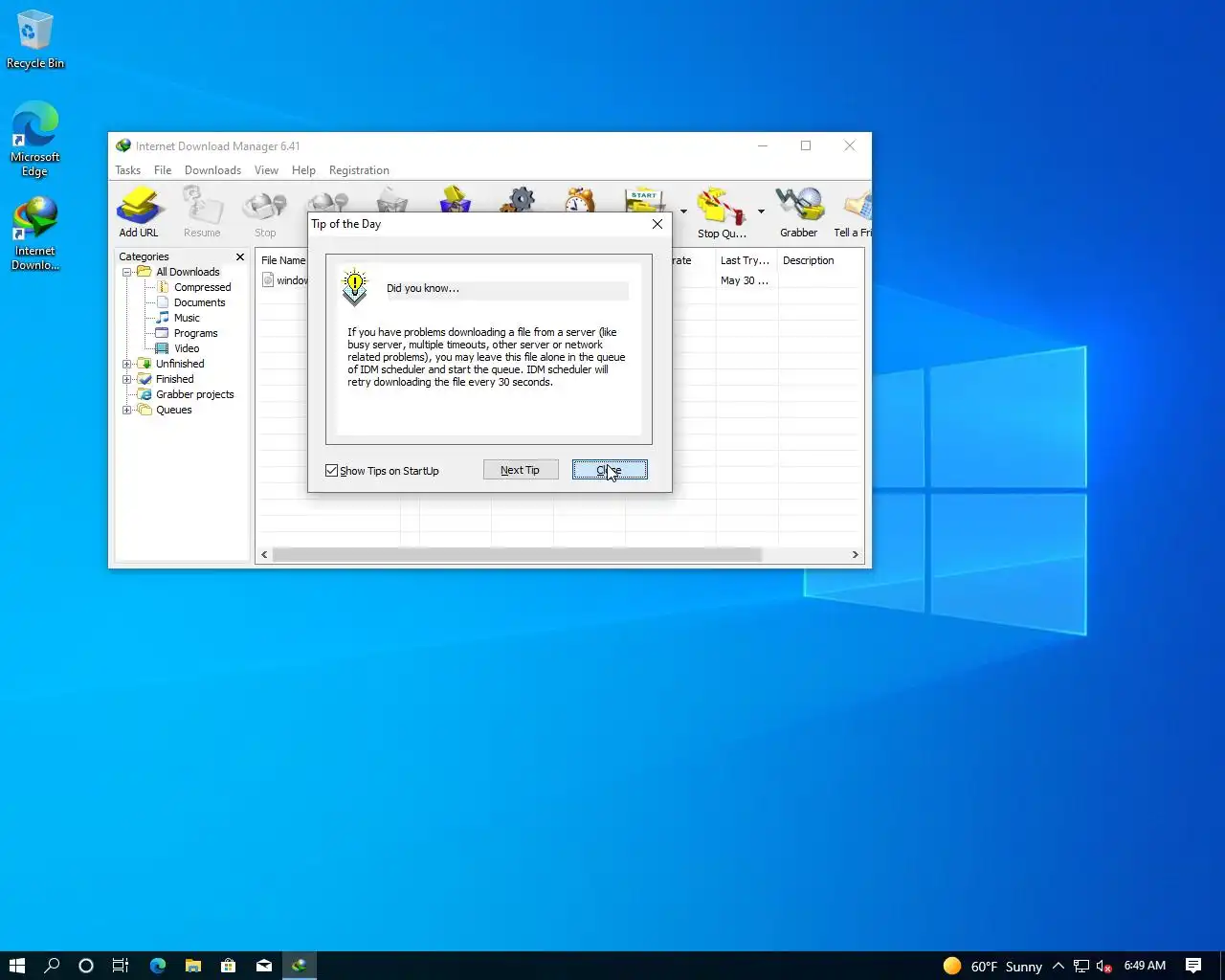
Task: Click the Cortana circle taskbar icon
Action: (86, 966)
